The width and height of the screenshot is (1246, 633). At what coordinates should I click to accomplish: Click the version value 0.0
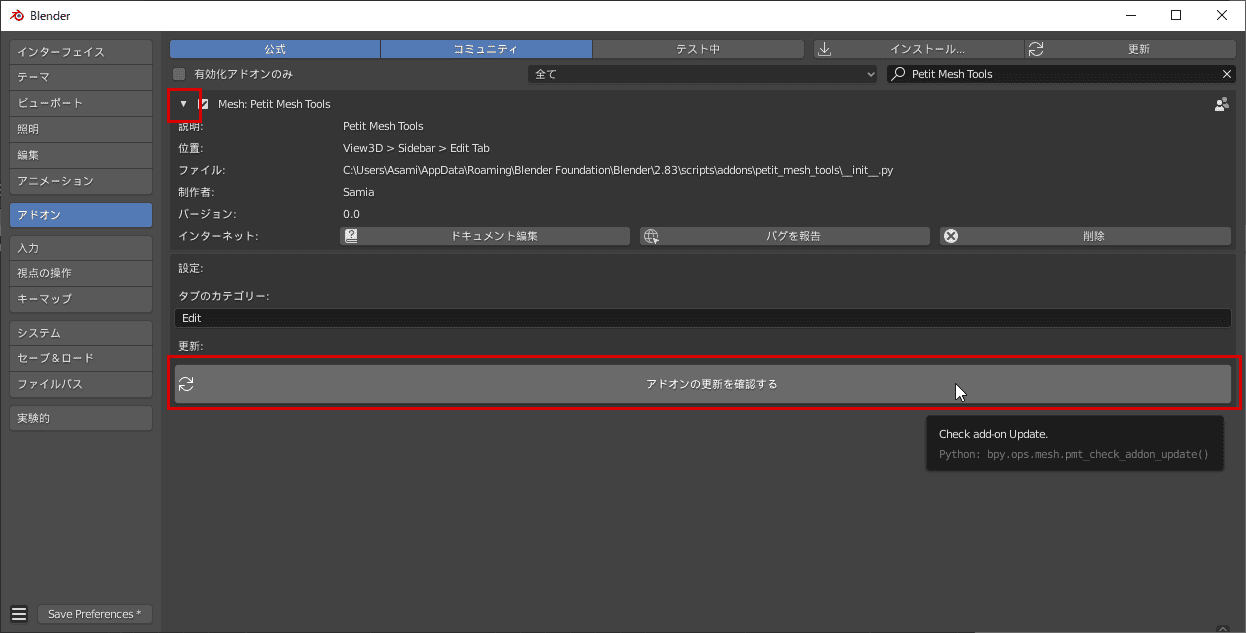click(x=351, y=214)
